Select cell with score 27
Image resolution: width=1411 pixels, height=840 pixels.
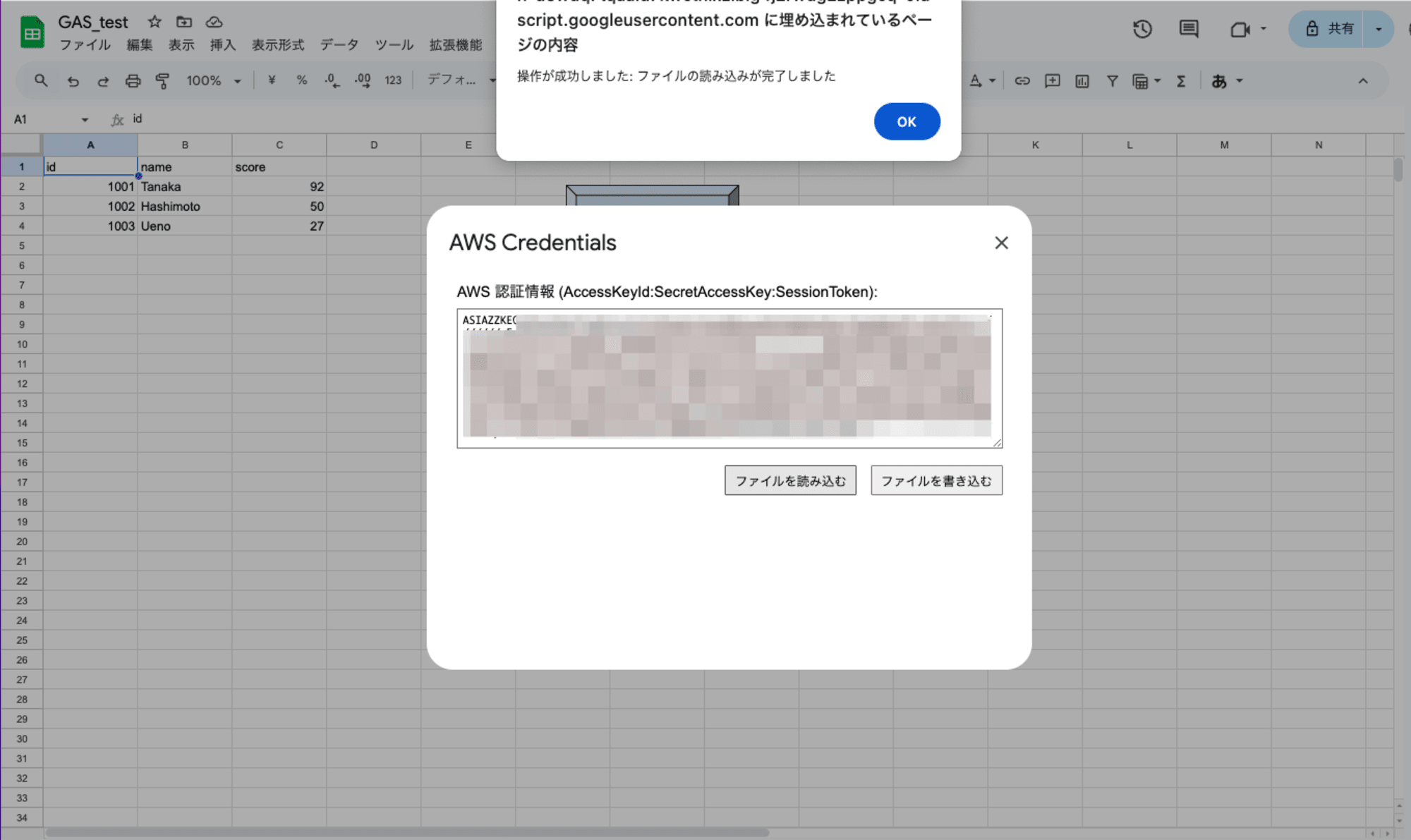click(x=279, y=226)
